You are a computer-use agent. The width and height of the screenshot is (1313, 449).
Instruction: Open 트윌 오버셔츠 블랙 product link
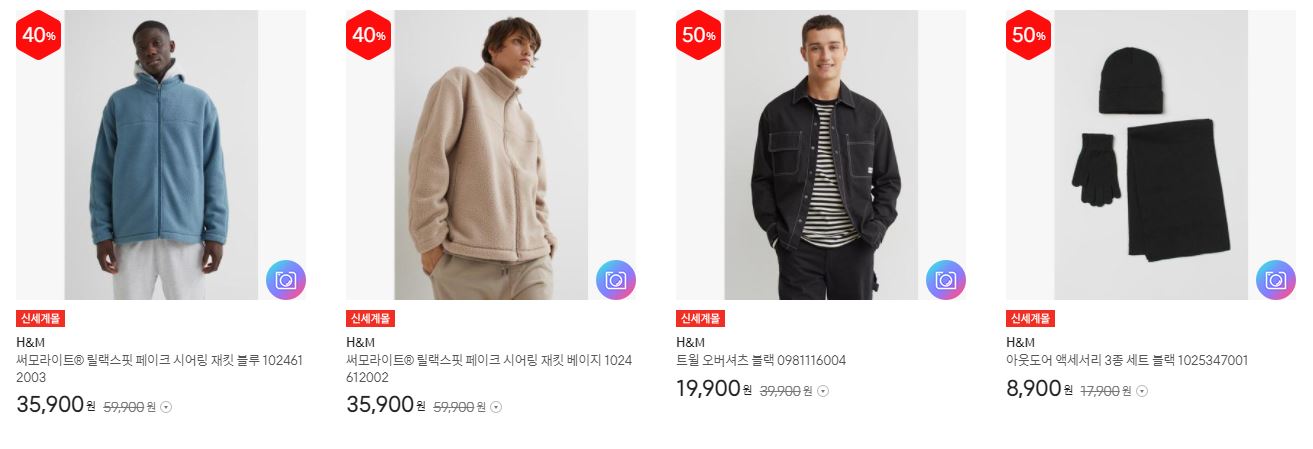pyautogui.click(x=761, y=361)
